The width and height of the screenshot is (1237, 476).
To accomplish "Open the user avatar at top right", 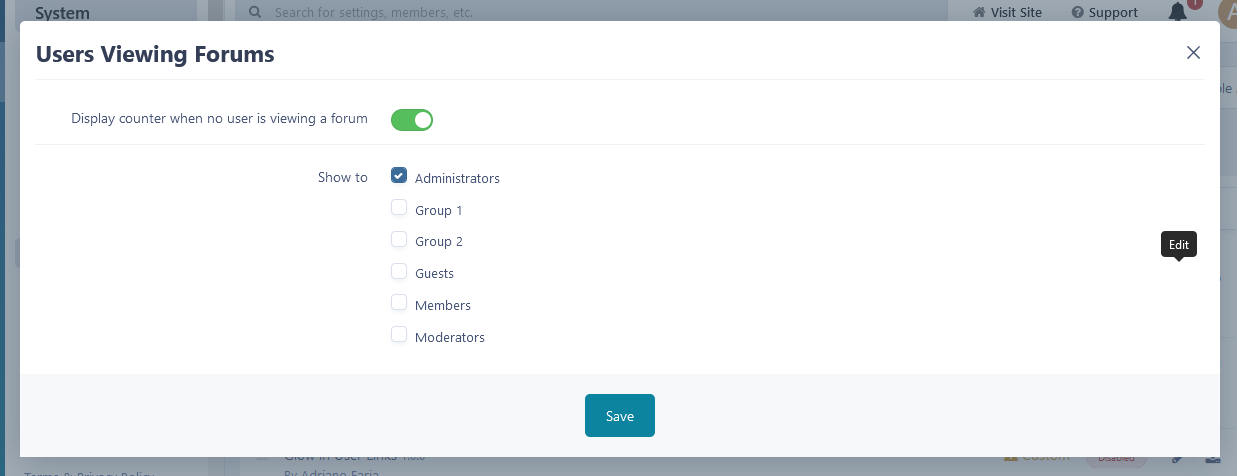I will (1227, 12).
